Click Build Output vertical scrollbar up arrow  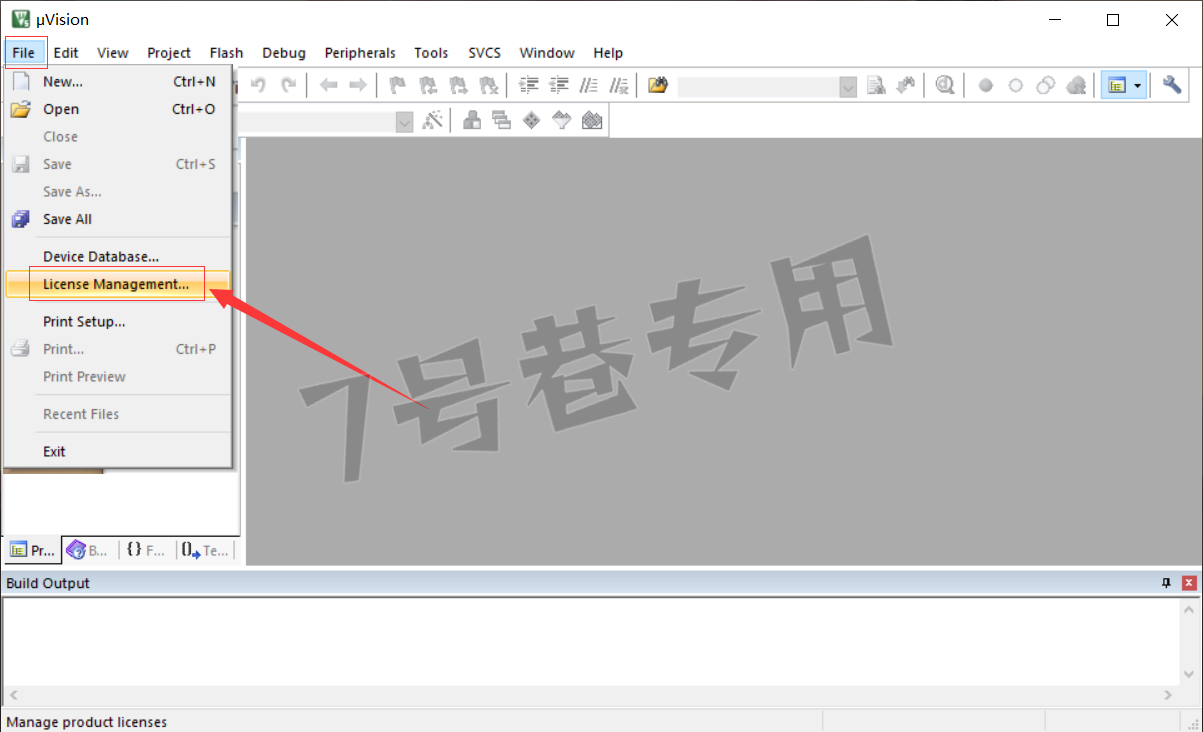[1189, 609]
